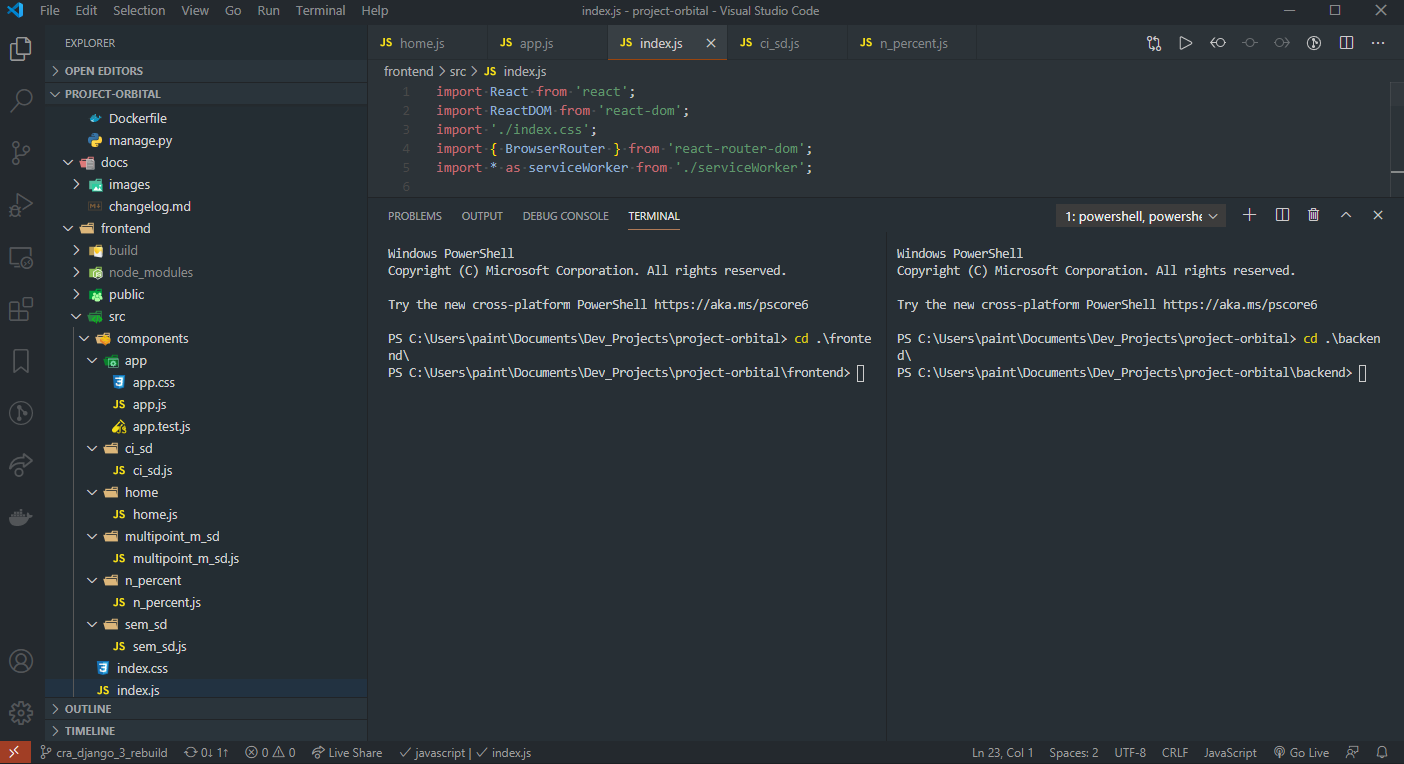Open the Run and Debug view
This screenshot has width=1404, height=764.
coord(21,205)
